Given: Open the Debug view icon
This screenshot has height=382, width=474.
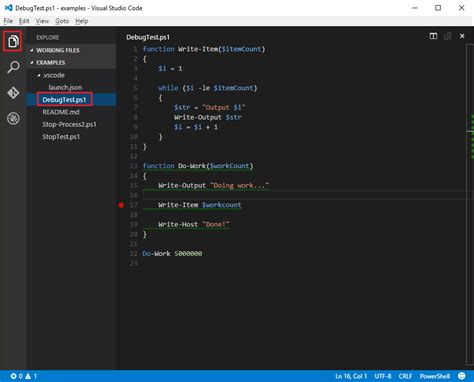Looking at the screenshot, I should [13, 118].
